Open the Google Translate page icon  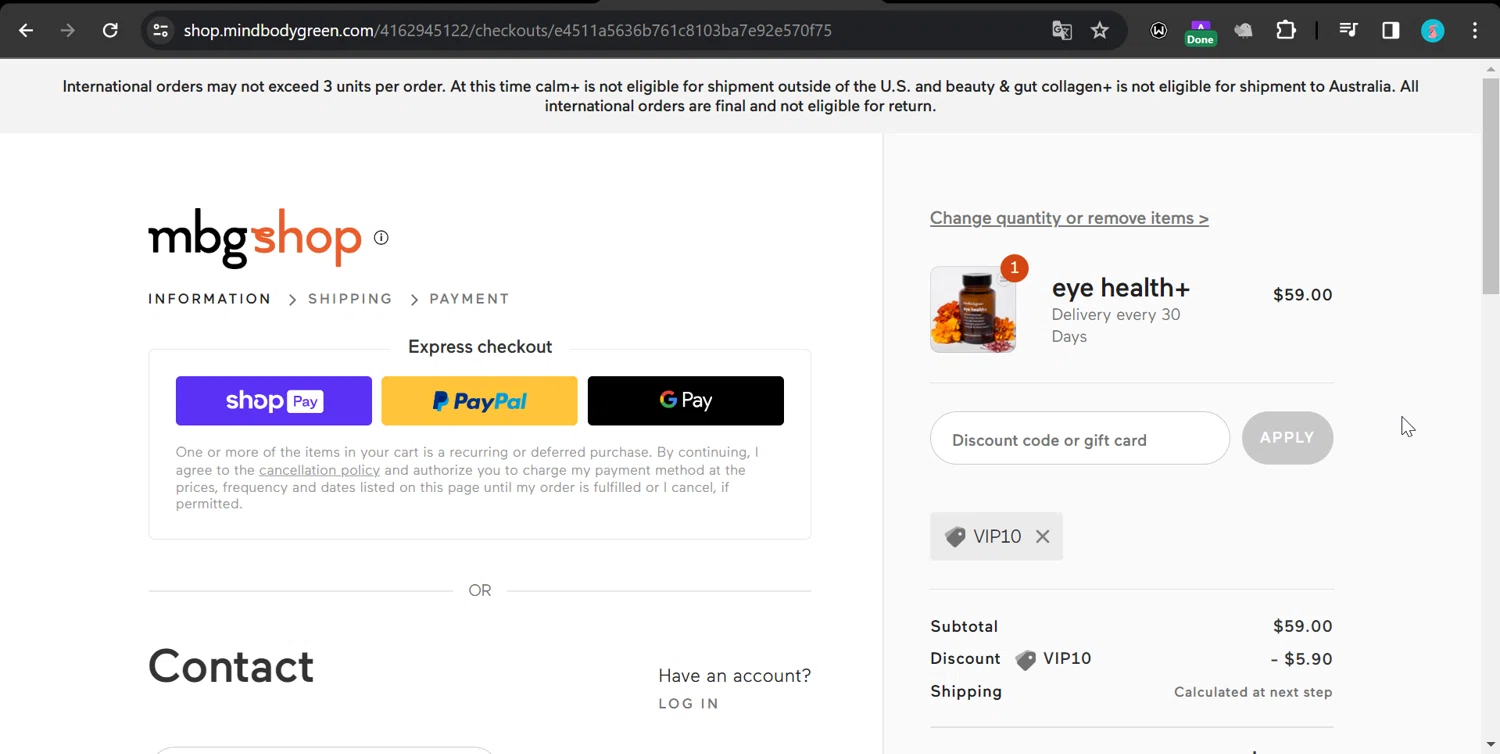point(1062,30)
